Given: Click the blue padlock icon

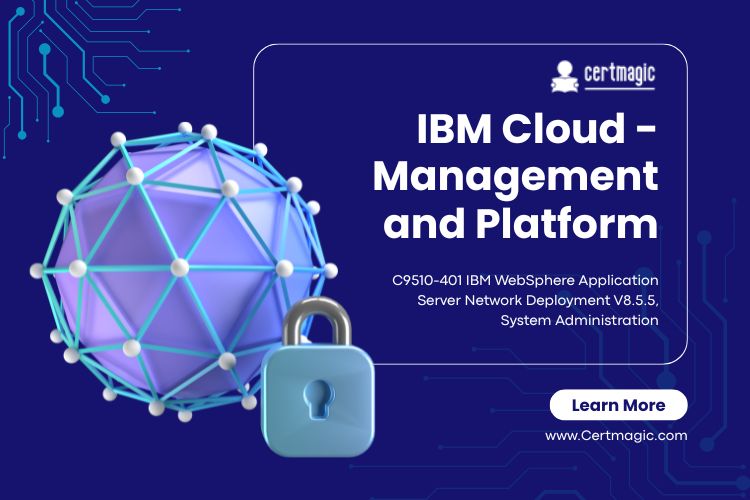Looking at the screenshot, I should pyautogui.click(x=318, y=377).
